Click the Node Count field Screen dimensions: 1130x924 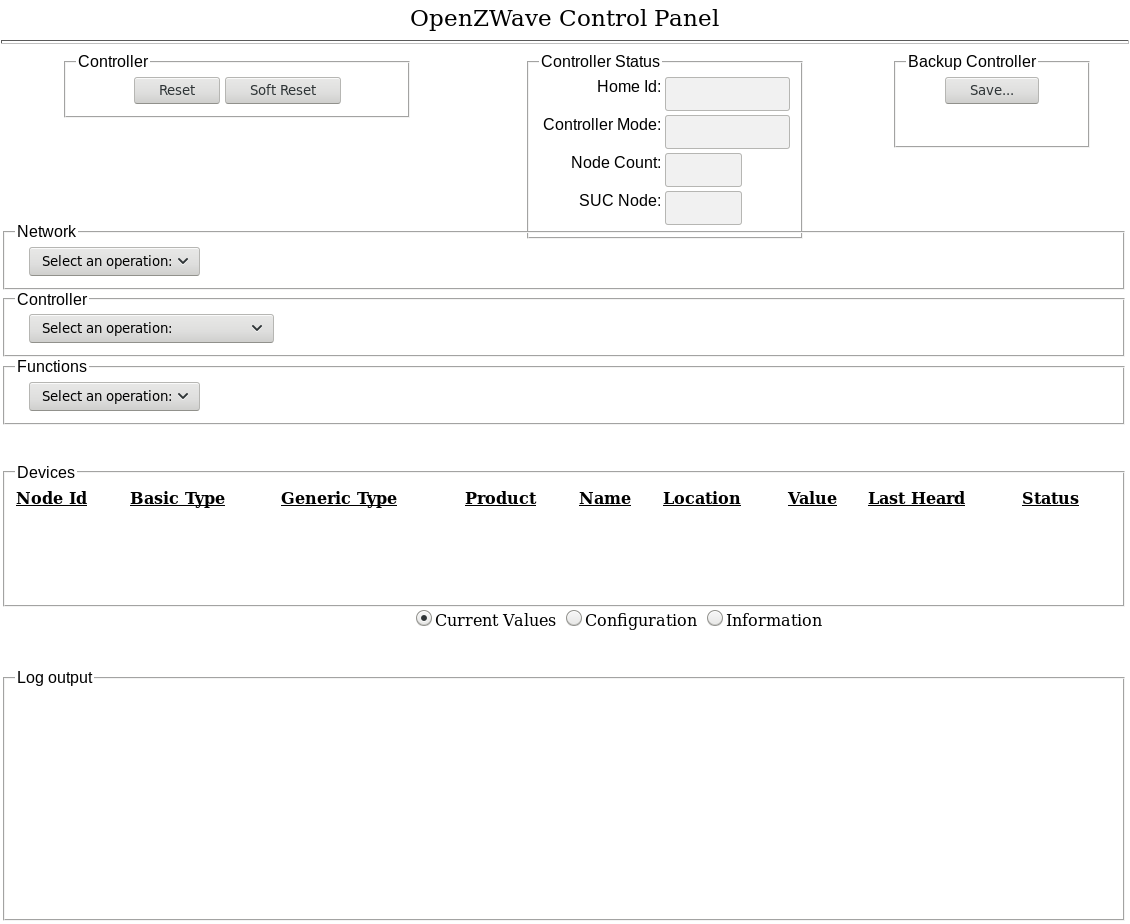pos(703,170)
